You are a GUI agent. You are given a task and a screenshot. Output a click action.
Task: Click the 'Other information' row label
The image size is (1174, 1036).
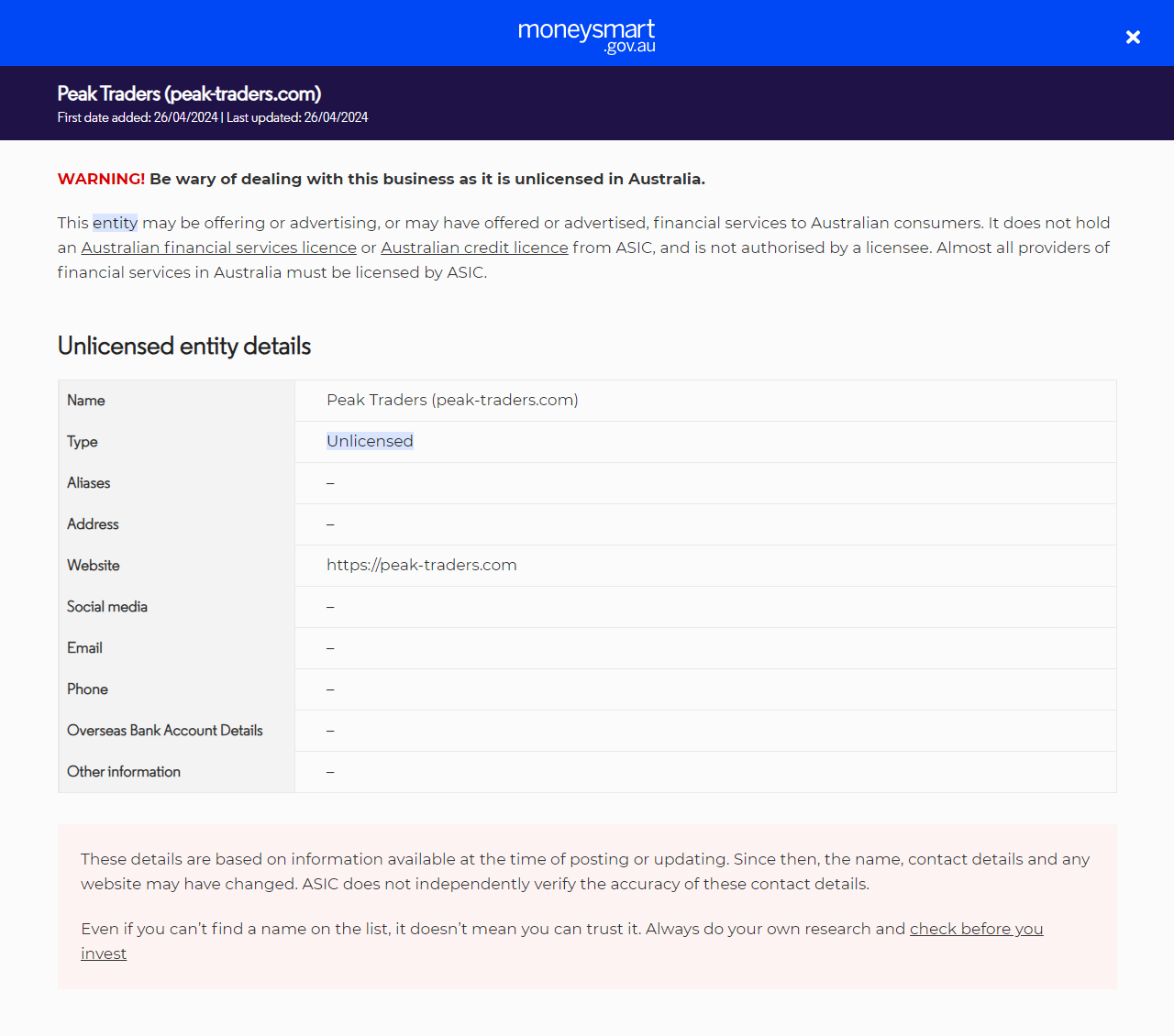[x=124, y=772]
